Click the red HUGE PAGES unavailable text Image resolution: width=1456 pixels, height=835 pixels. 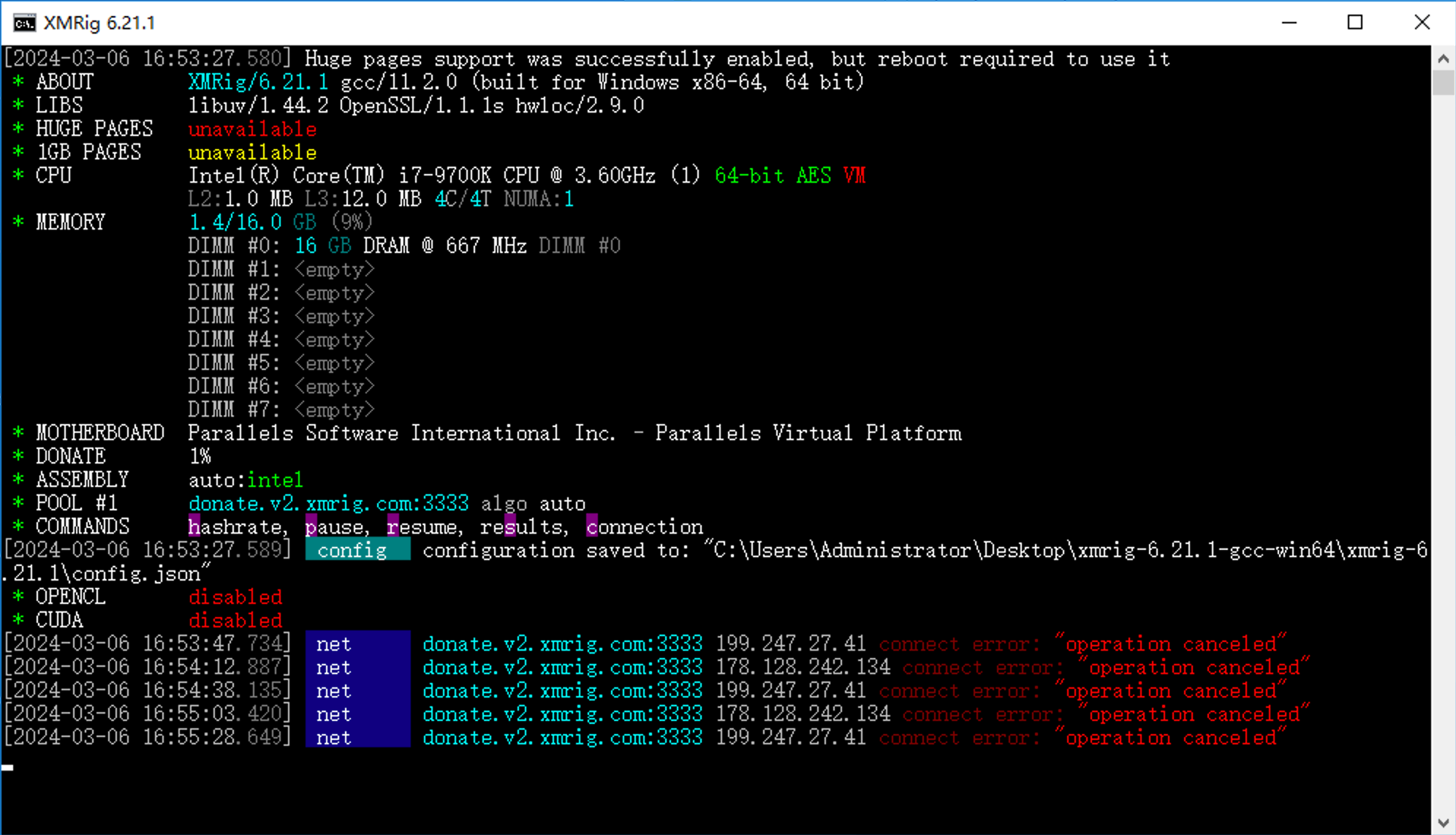(252, 129)
